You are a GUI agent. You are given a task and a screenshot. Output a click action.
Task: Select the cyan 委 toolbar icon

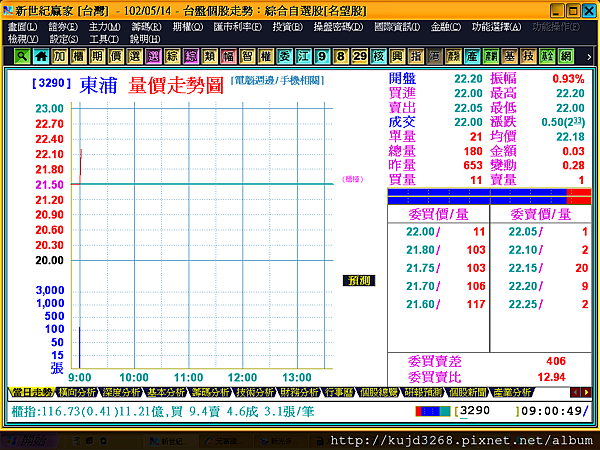click(x=285, y=56)
